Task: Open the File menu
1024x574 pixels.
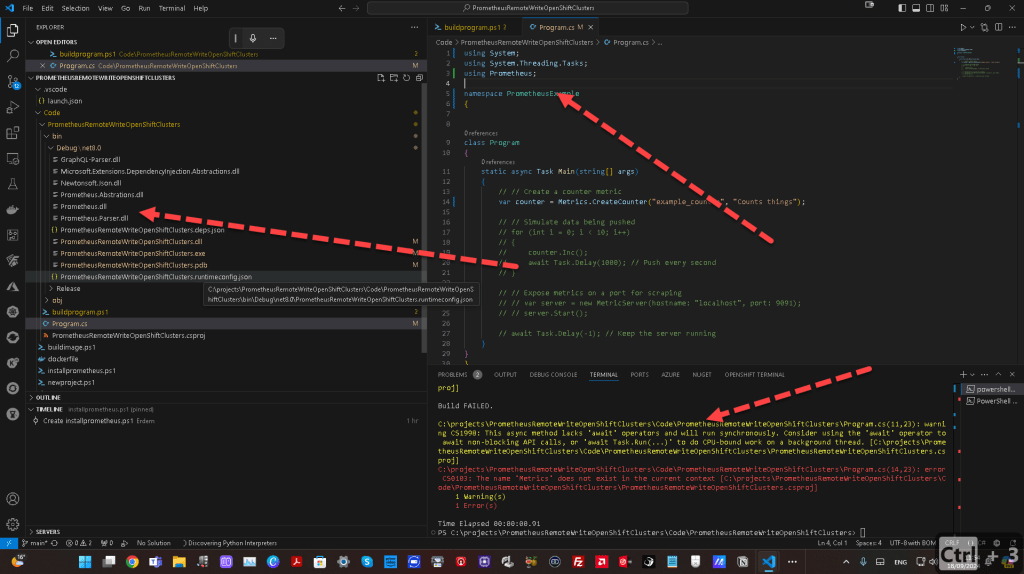Action: coord(27,8)
